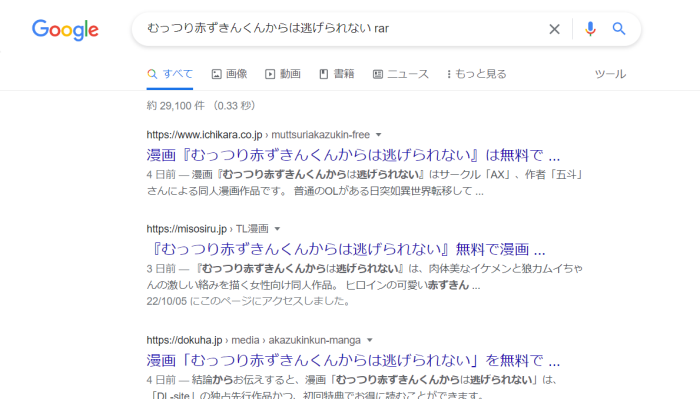Click the 動画 tab's play icon
Viewport: 700px width, 399px height.
(270, 74)
